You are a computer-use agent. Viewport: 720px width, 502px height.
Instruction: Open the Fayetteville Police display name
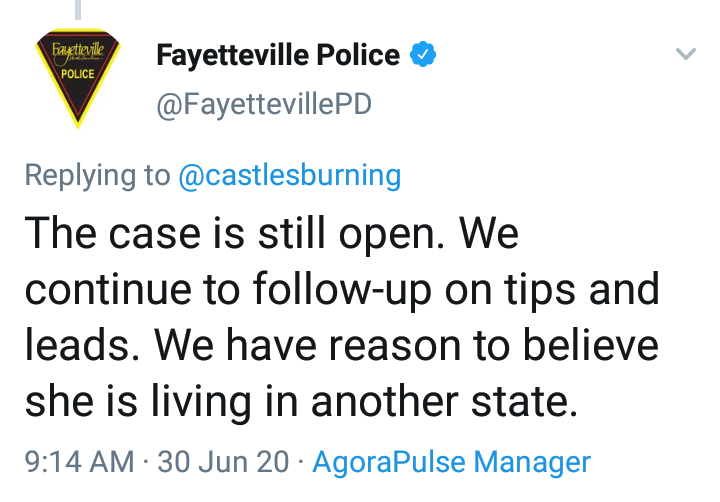pyautogui.click(x=278, y=55)
